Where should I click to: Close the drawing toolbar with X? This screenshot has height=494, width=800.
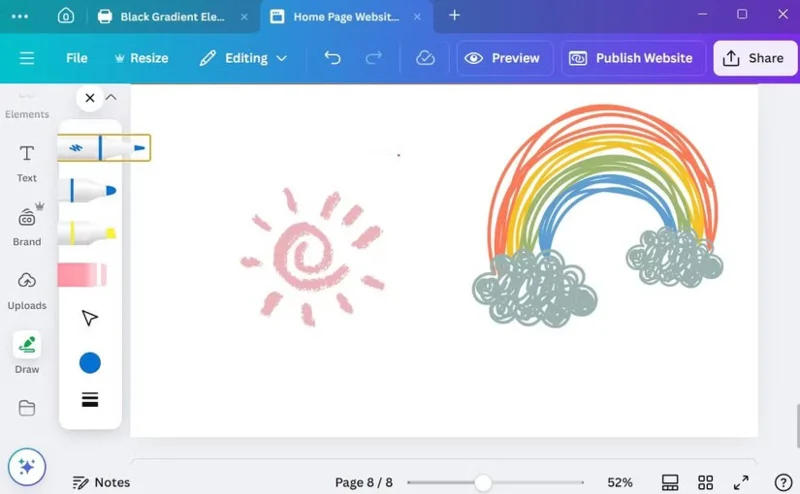click(90, 97)
